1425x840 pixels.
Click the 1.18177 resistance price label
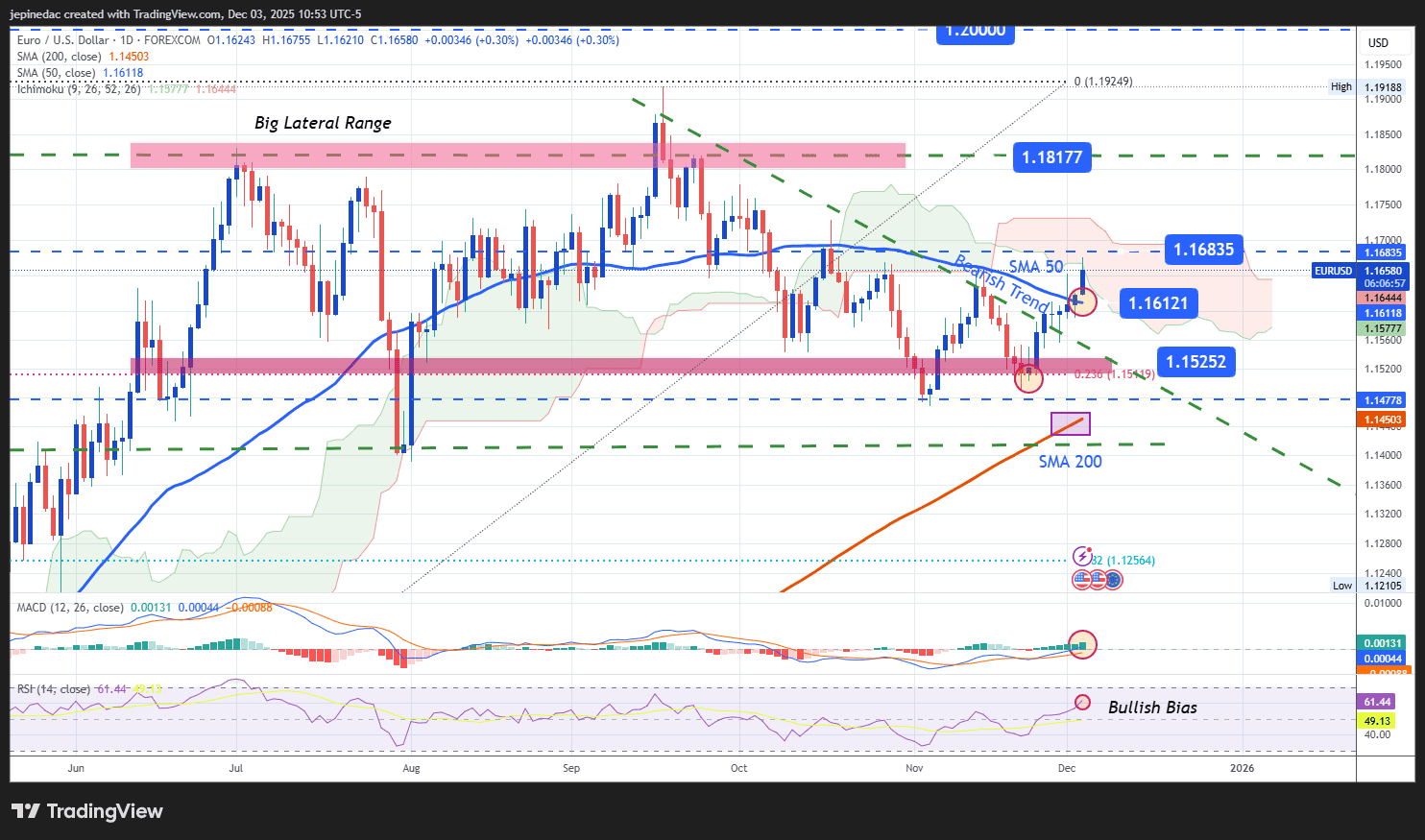[1051, 156]
